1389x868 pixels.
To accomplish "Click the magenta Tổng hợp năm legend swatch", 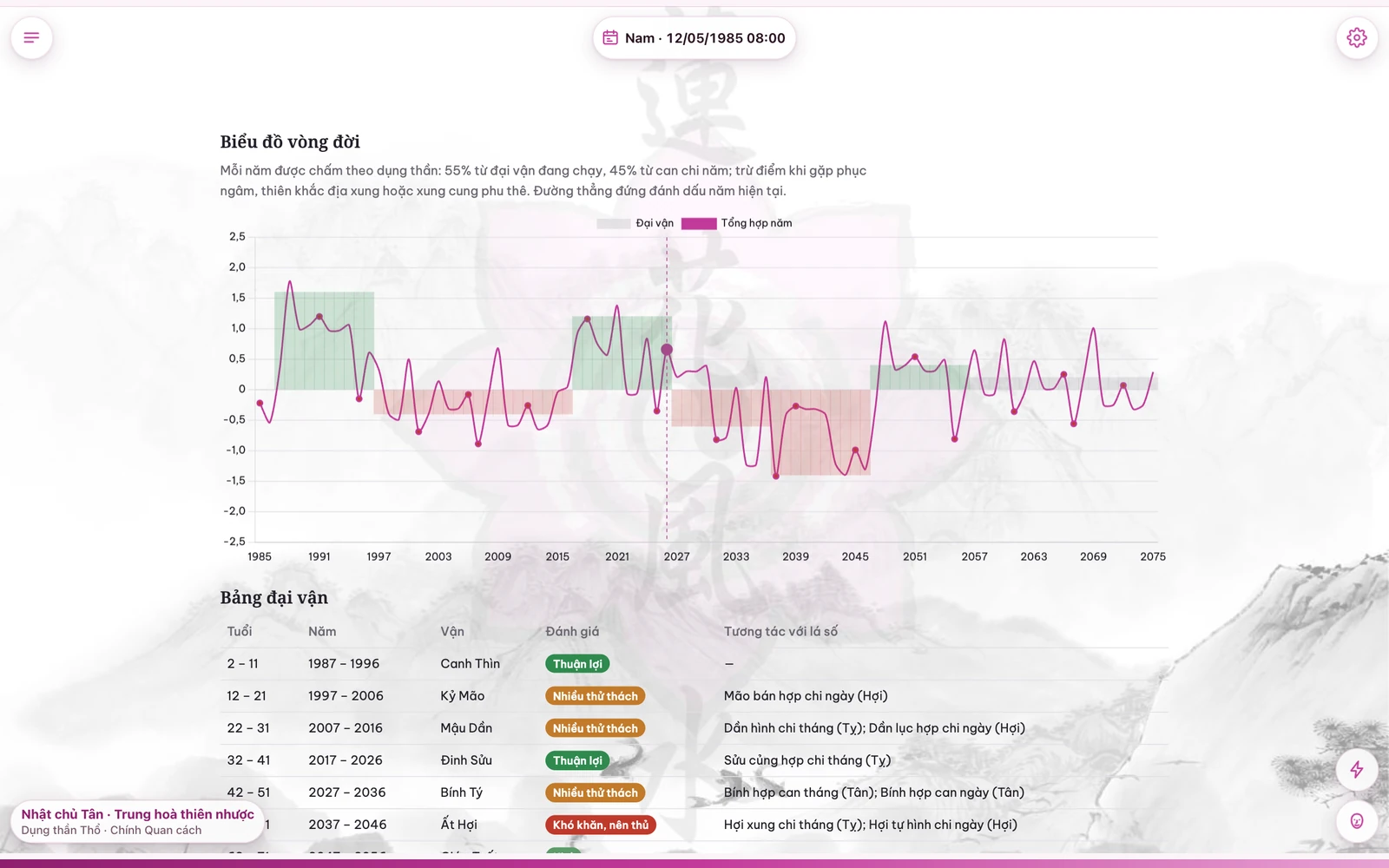I will pos(699,223).
